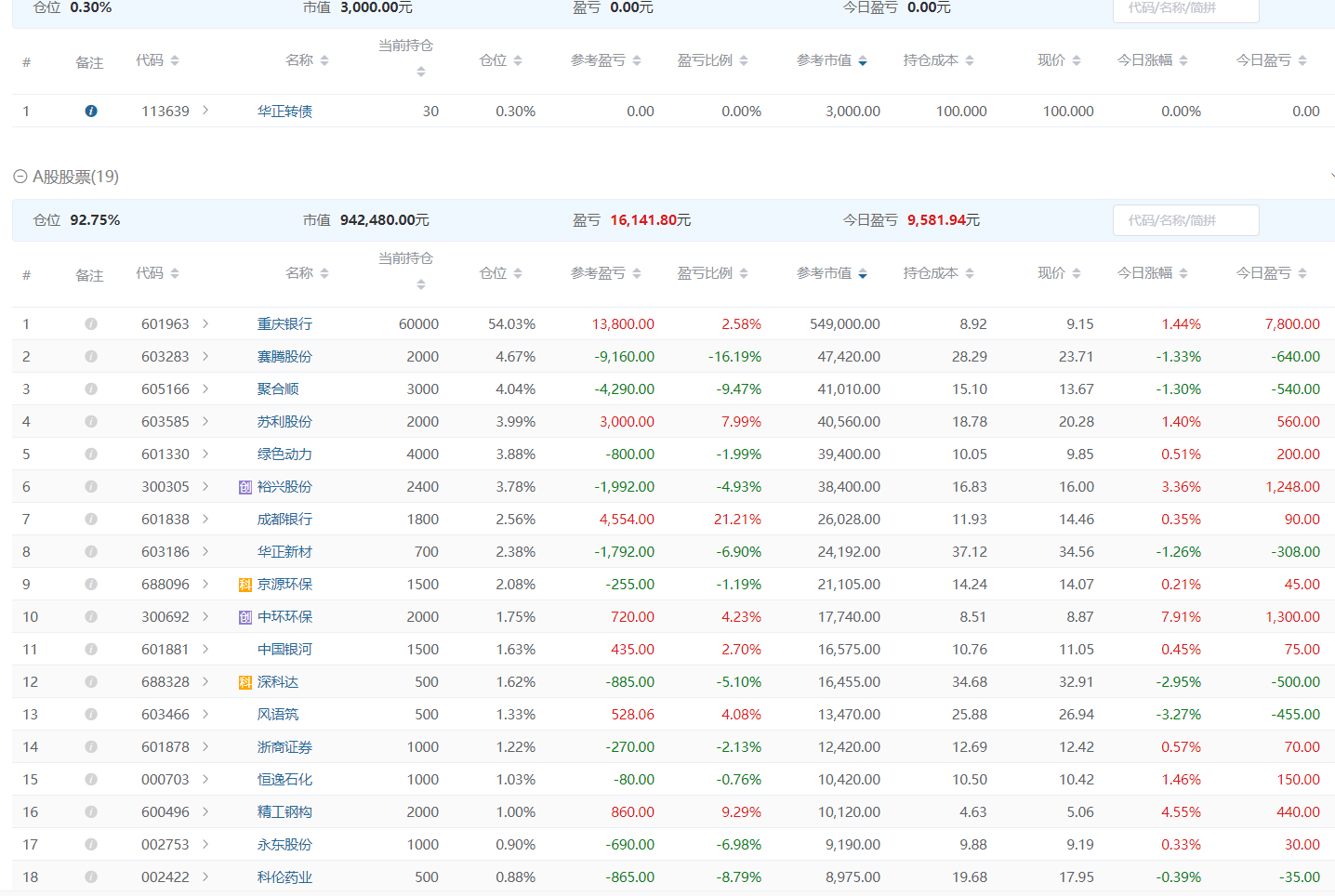Open note icon beside code 603585
Image resolution: width=1335 pixels, height=896 pixels.
click(91, 421)
